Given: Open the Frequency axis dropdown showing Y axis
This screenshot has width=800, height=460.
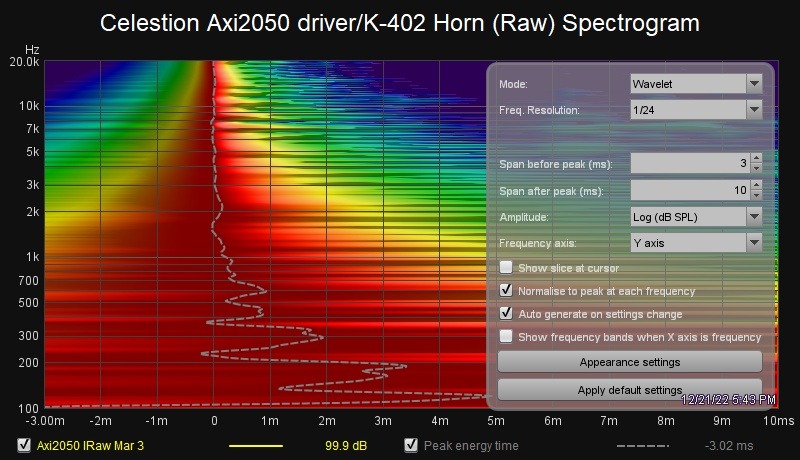Looking at the screenshot, I should click(x=696, y=243).
